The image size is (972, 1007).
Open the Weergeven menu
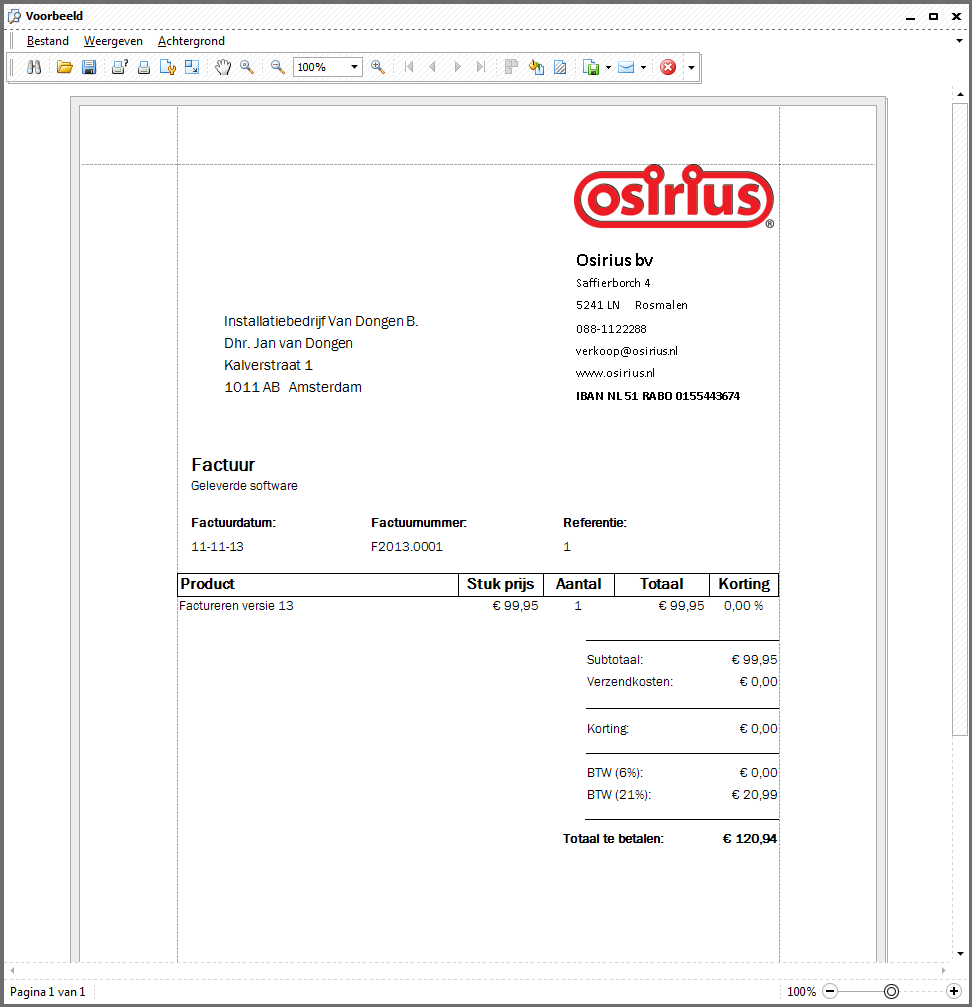click(x=113, y=41)
